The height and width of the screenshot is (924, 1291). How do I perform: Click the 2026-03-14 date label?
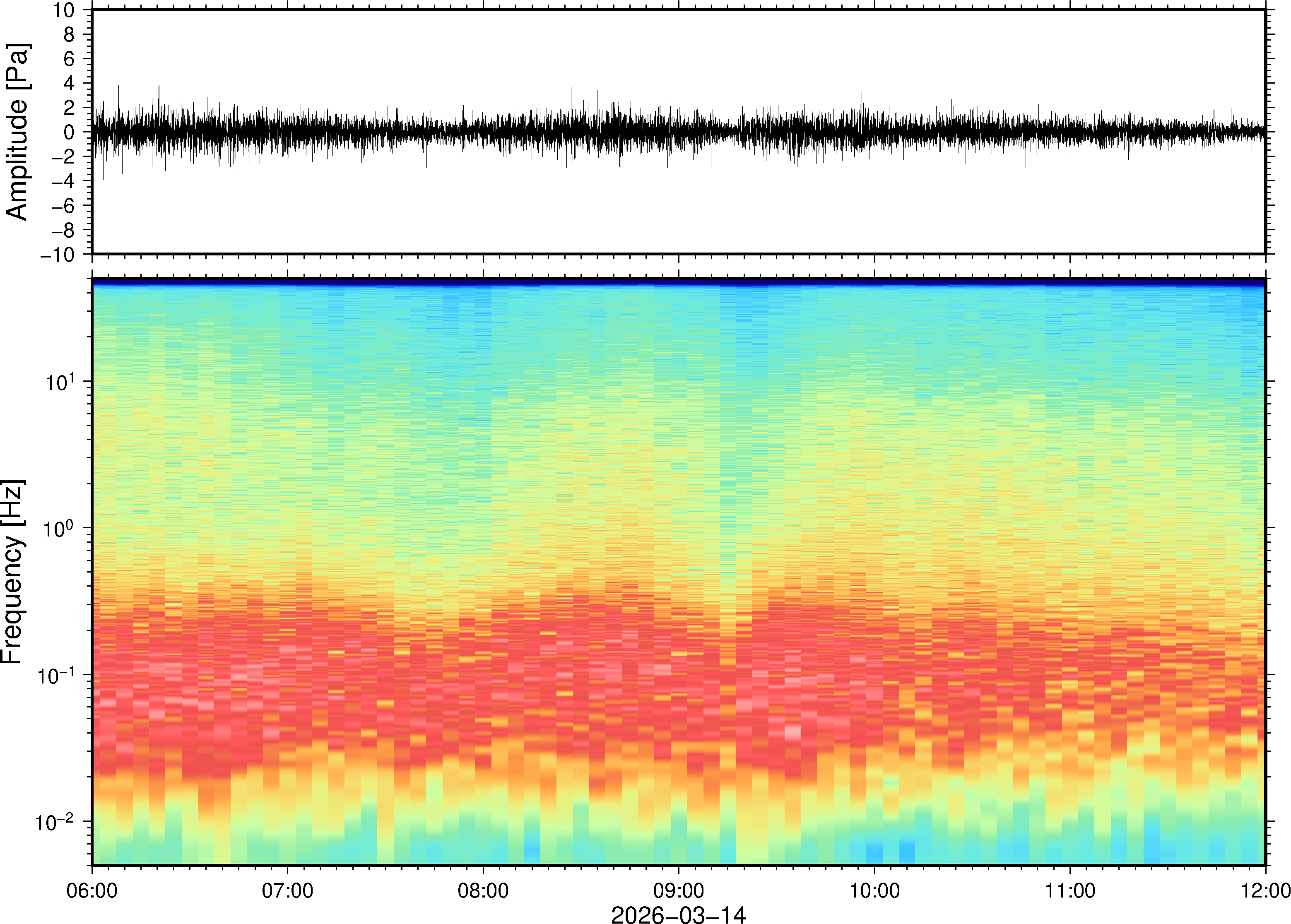point(678,914)
